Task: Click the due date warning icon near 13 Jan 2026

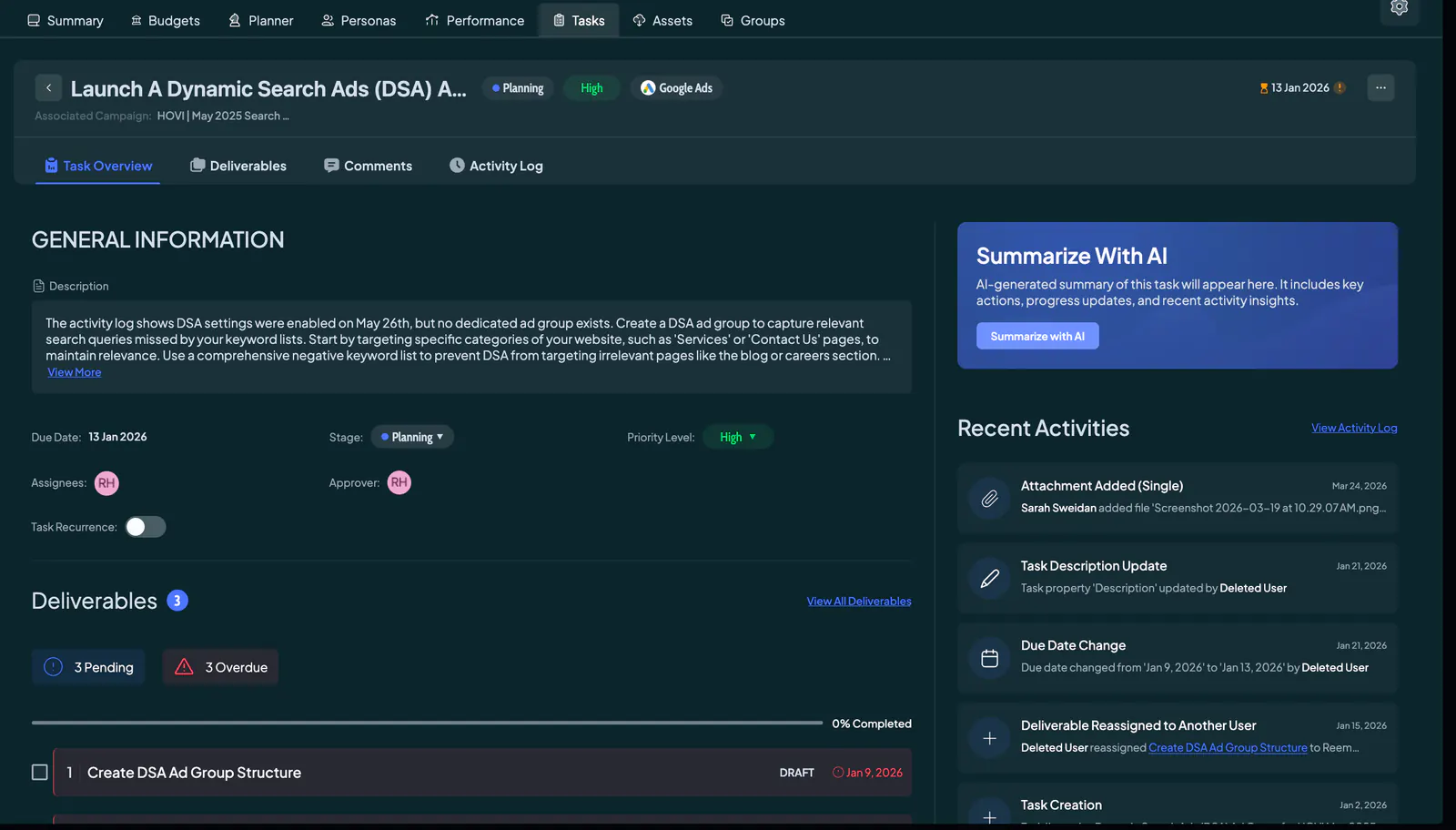Action: [1340, 88]
